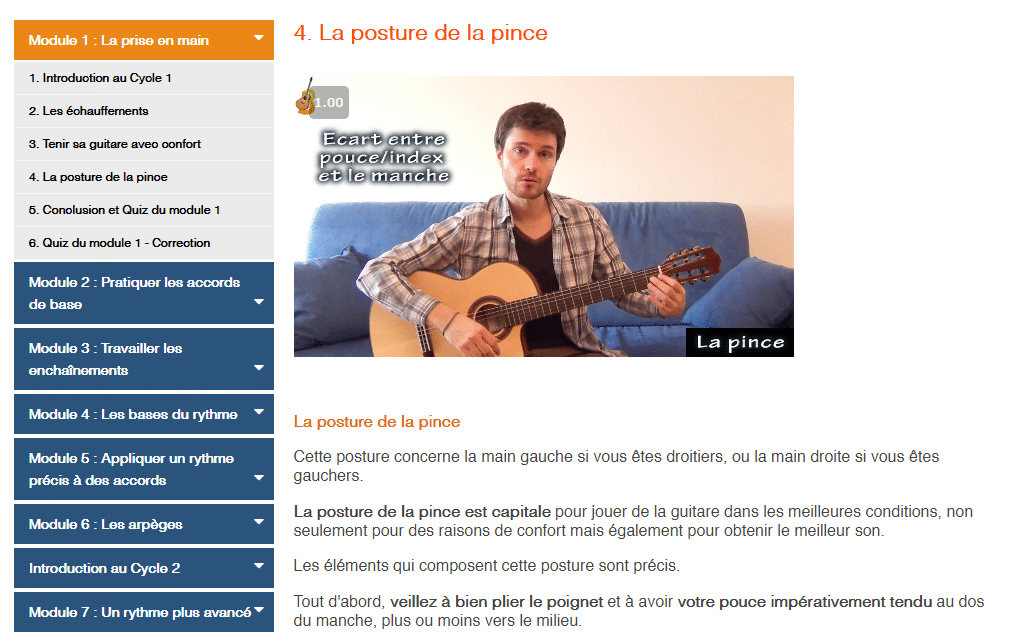Click the Module 4 Les bases du rythme title
The image size is (1027, 638).
[x=133, y=415]
